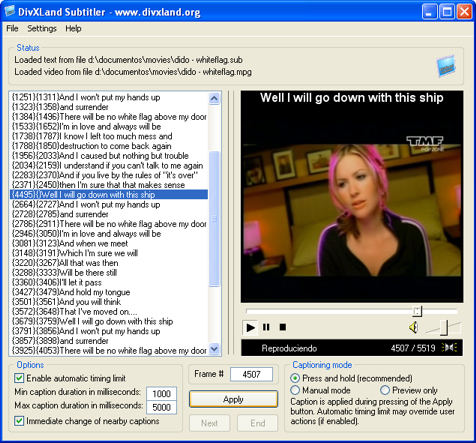Image resolution: width=476 pixels, height=443 pixels.
Task: Stop the video with the square button
Action: click(x=283, y=327)
